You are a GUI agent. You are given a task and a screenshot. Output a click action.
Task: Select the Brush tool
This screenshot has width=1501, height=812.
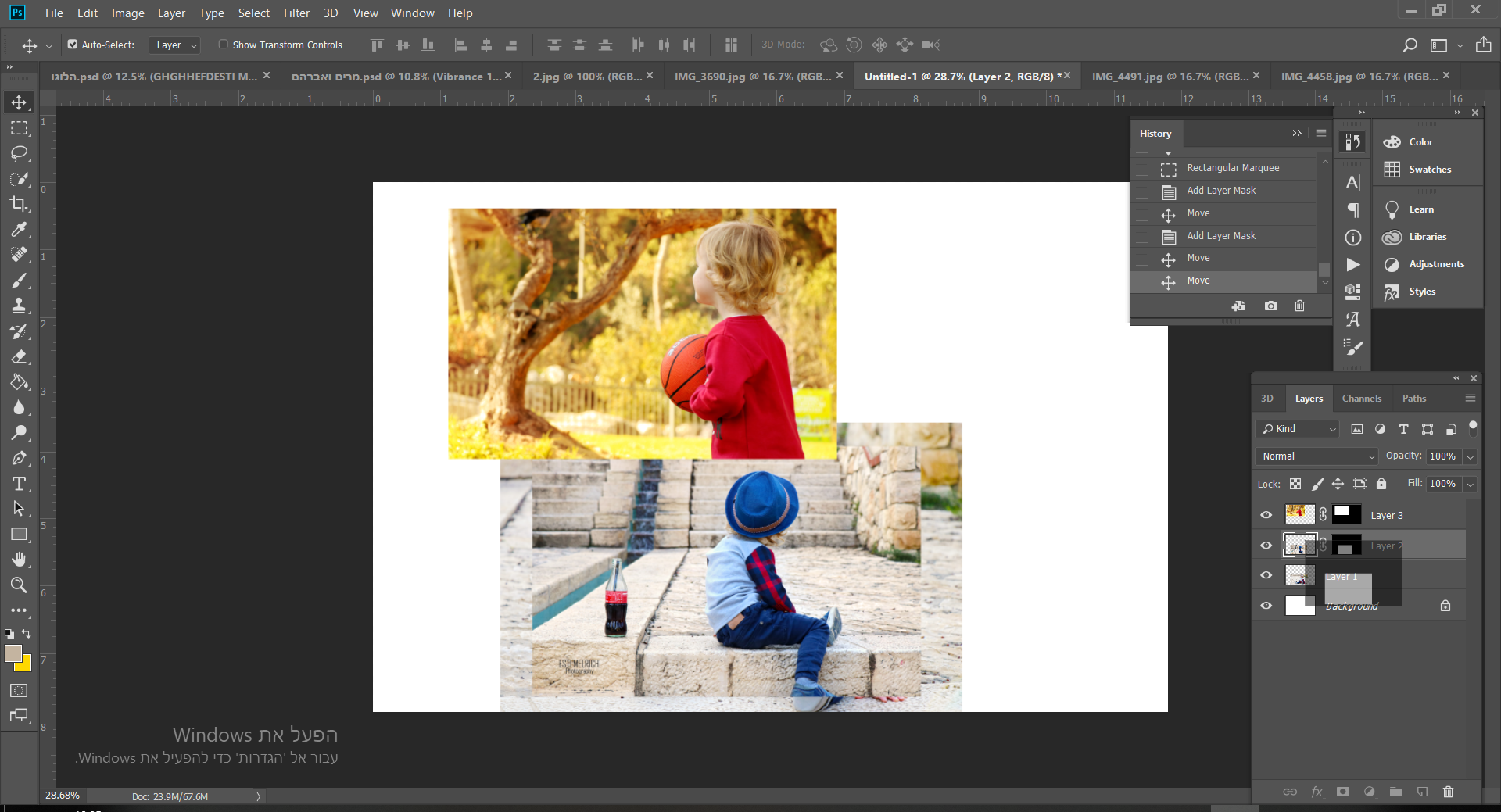[19, 280]
